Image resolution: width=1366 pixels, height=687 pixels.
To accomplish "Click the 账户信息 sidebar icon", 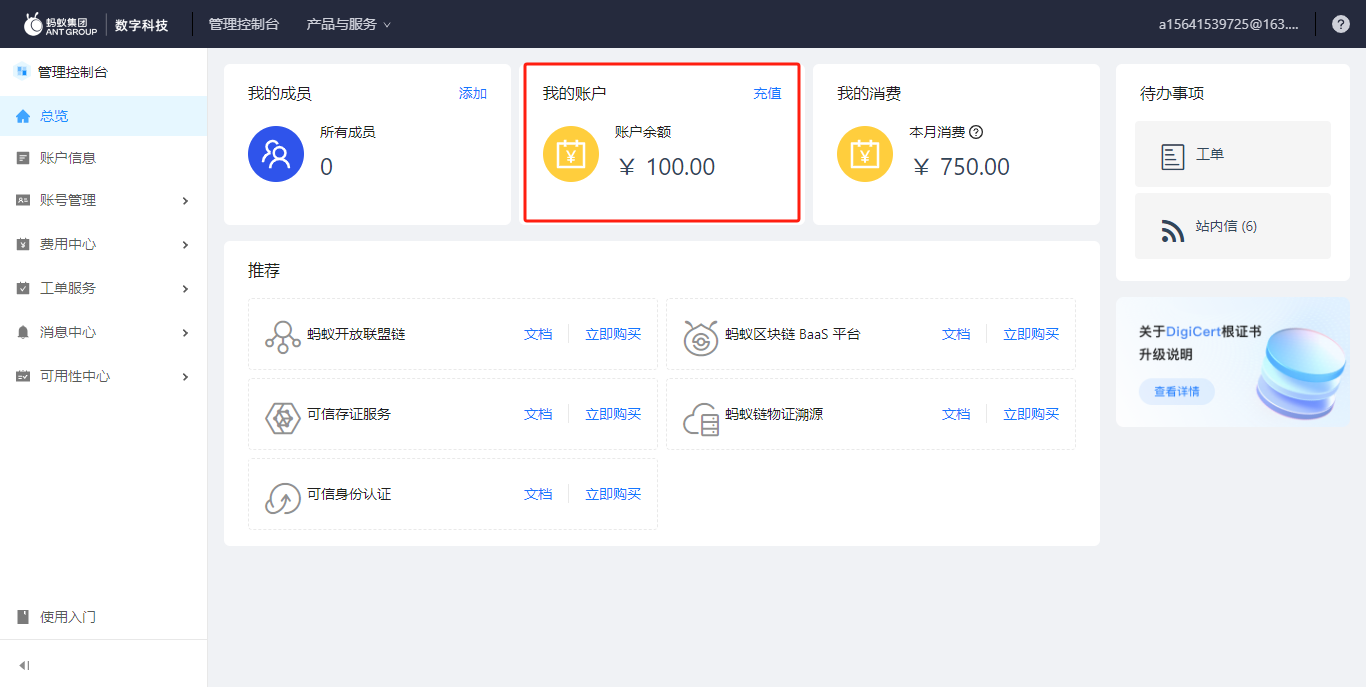I will coord(23,158).
